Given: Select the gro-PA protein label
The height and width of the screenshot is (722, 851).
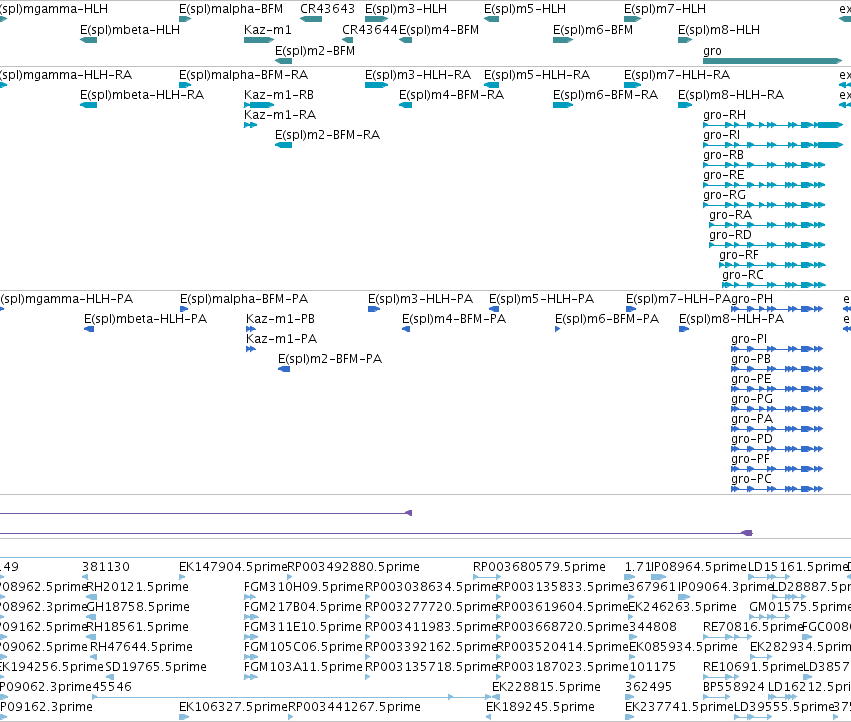Looking at the screenshot, I should 752,420.
